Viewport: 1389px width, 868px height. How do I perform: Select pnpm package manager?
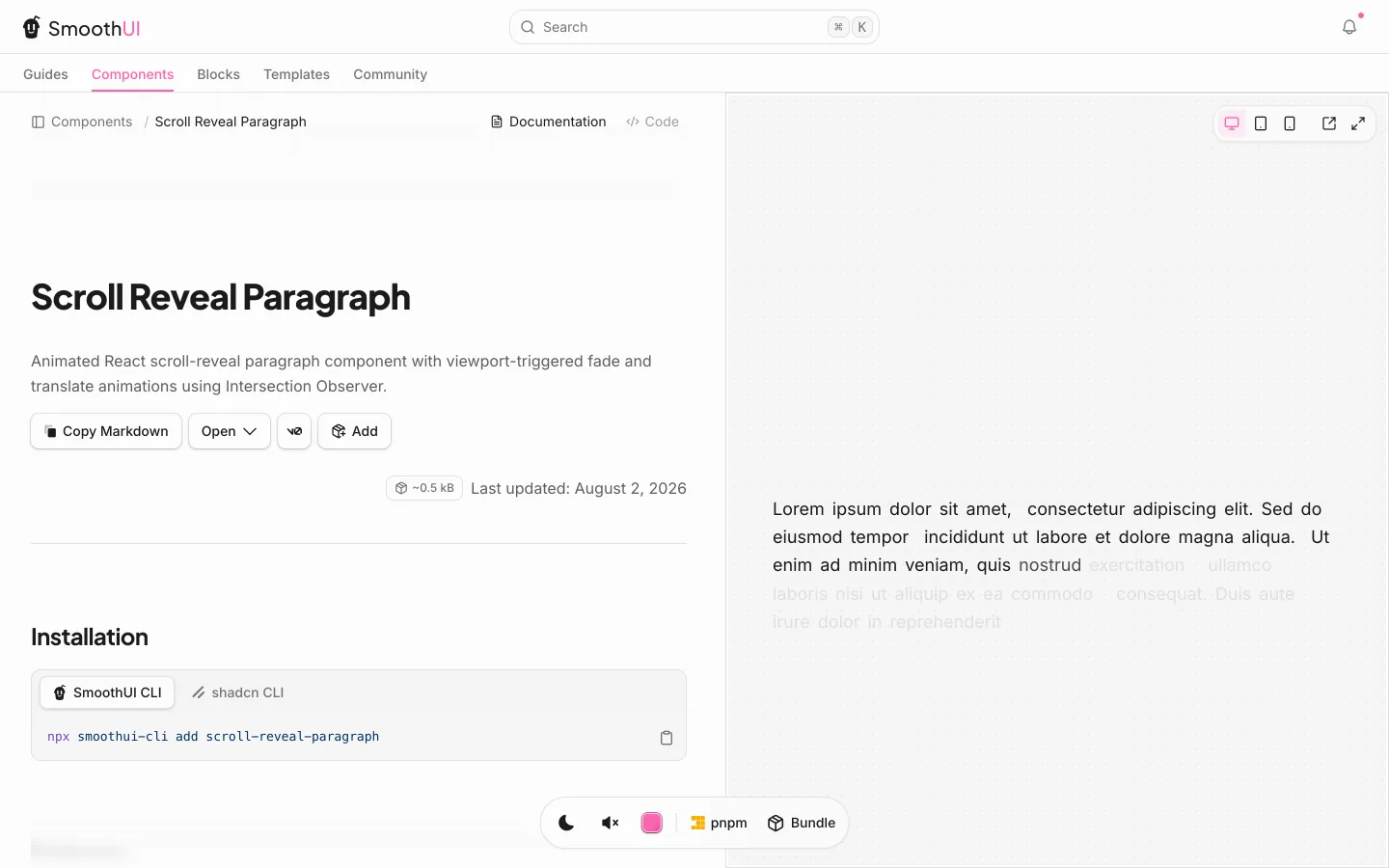pos(719,823)
